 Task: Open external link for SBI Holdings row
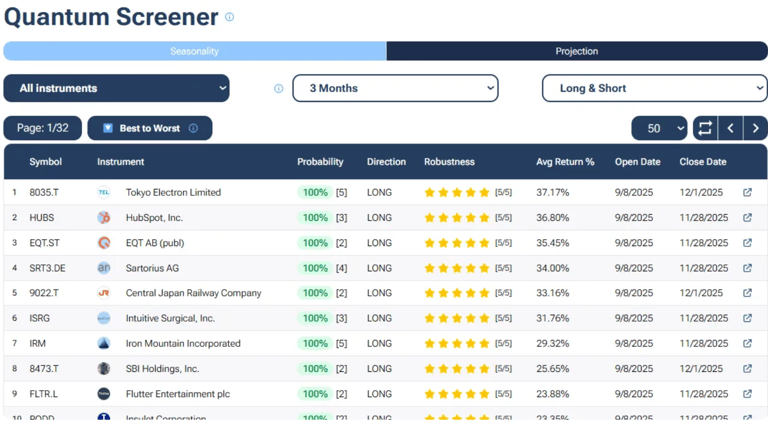(747, 368)
